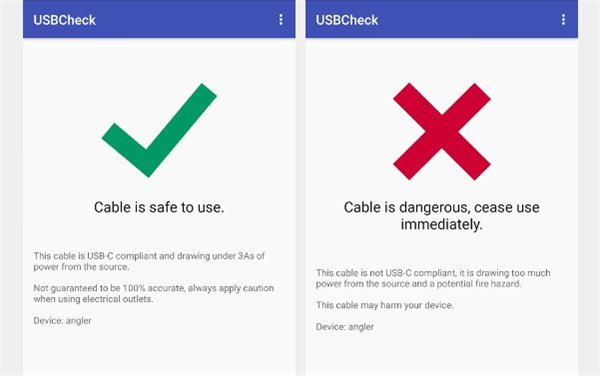The height and width of the screenshot is (376, 600).
Task: Click the USB-C compliant under 3As description
Action: point(149,261)
